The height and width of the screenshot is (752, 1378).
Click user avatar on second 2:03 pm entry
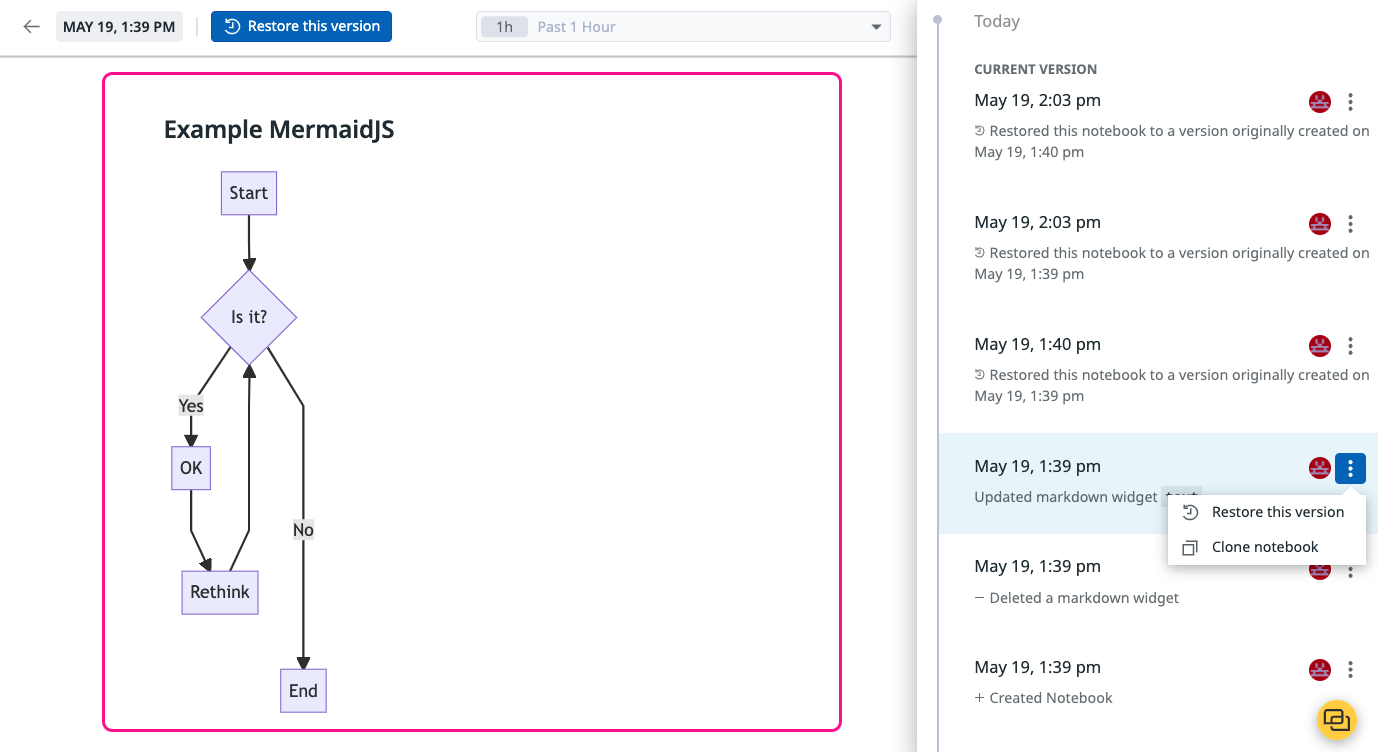pos(1320,223)
